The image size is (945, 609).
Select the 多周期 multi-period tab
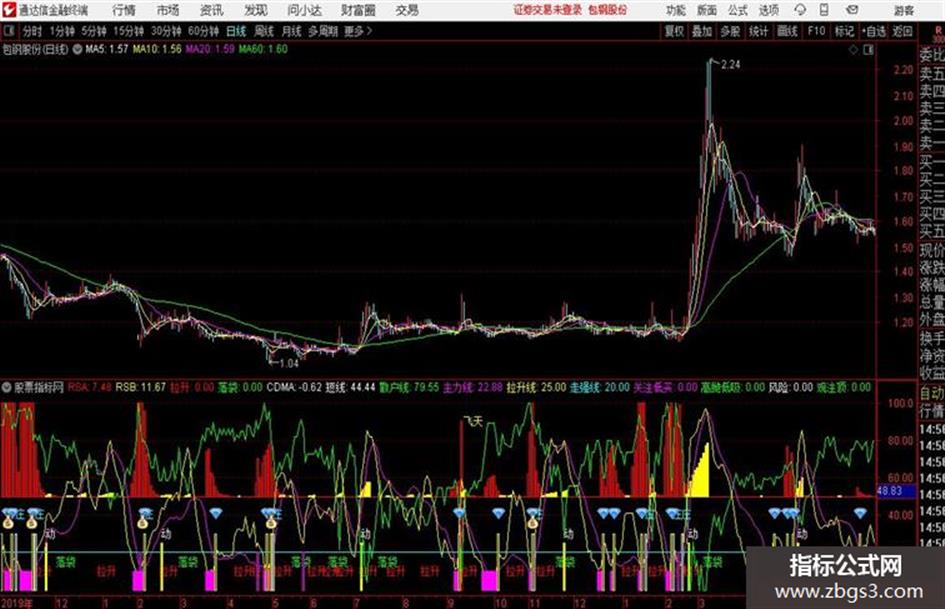coord(323,31)
